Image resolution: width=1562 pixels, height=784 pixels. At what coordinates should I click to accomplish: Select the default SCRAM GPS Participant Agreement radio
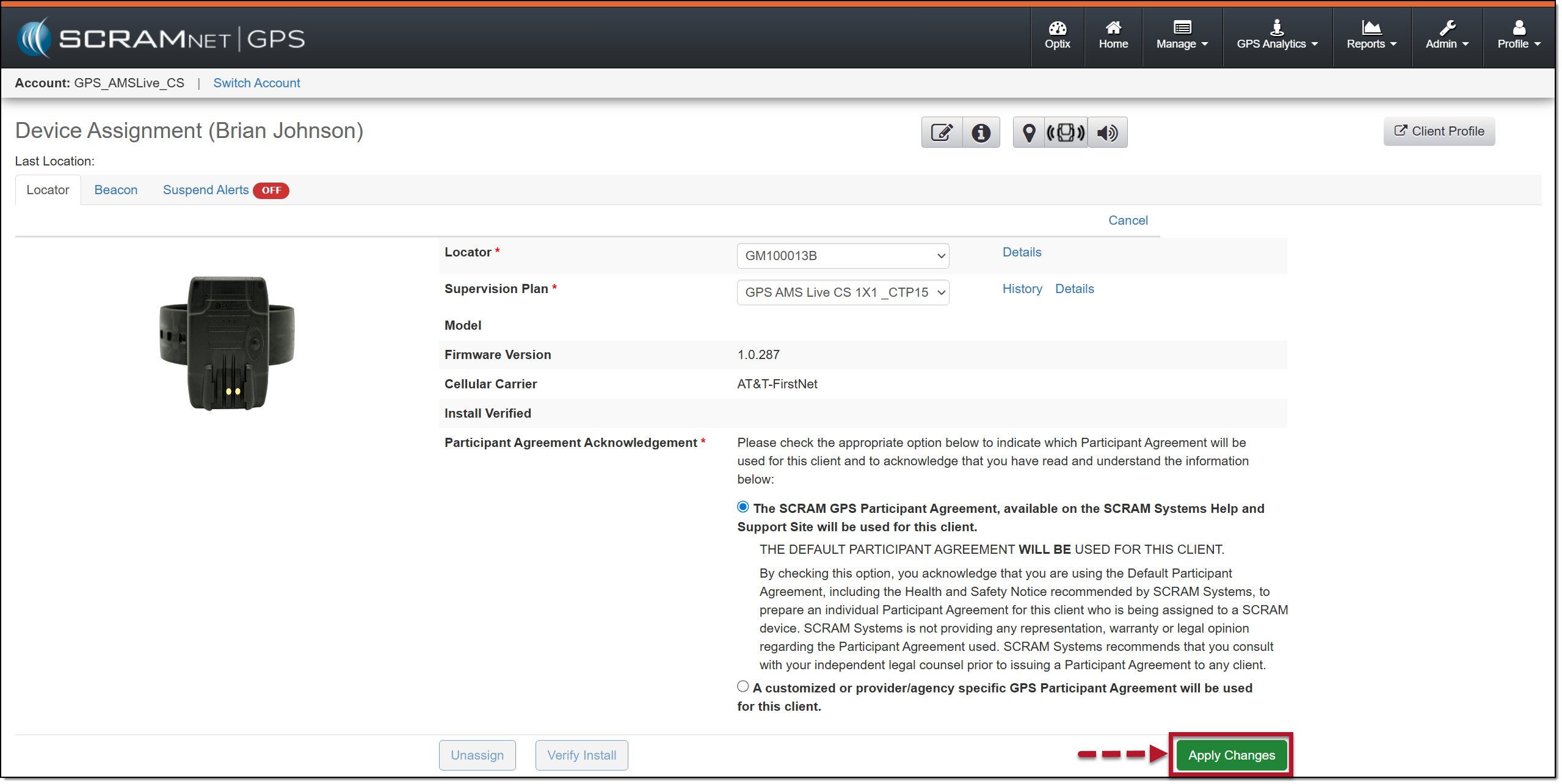click(x=743, y=507)
